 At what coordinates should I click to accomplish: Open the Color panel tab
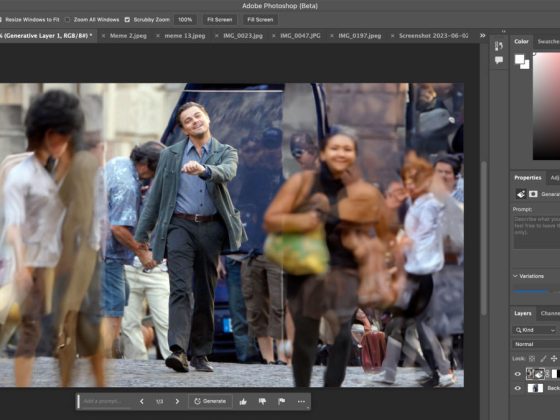click(521, 41)
